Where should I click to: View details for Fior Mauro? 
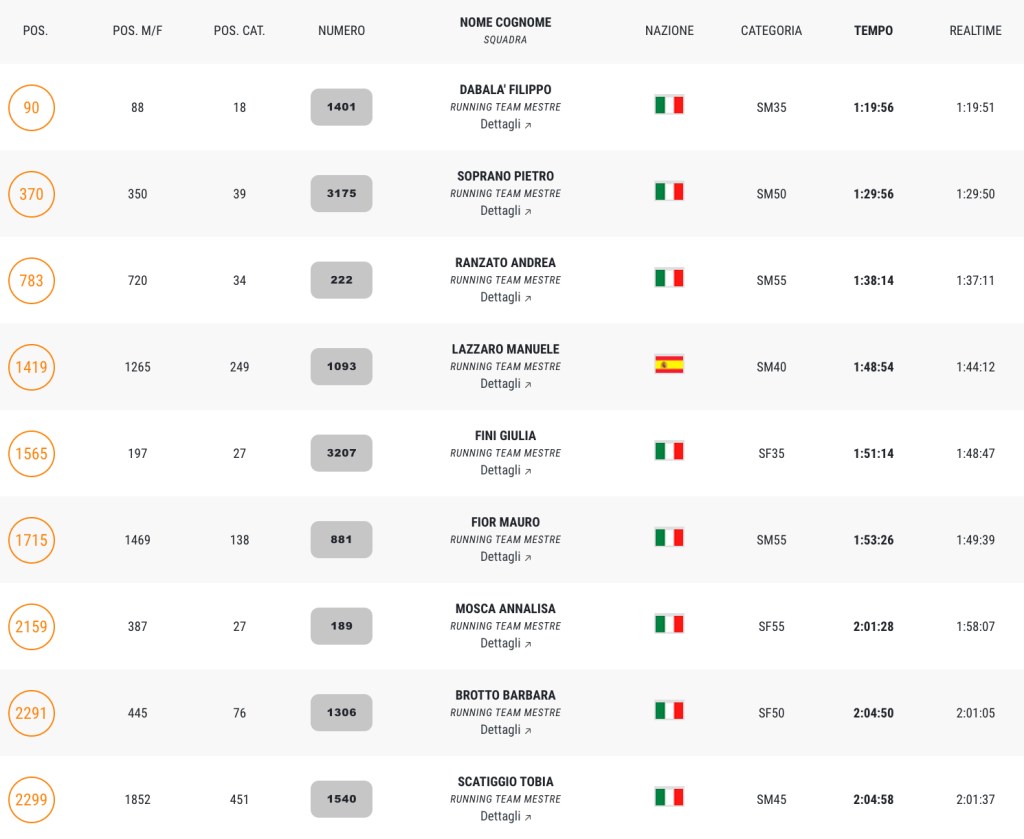pyautogui.click(x=505, y=556)
